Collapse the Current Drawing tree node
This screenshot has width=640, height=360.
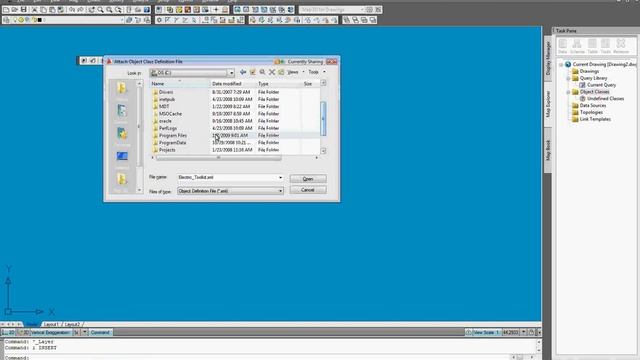click(561, 64)
